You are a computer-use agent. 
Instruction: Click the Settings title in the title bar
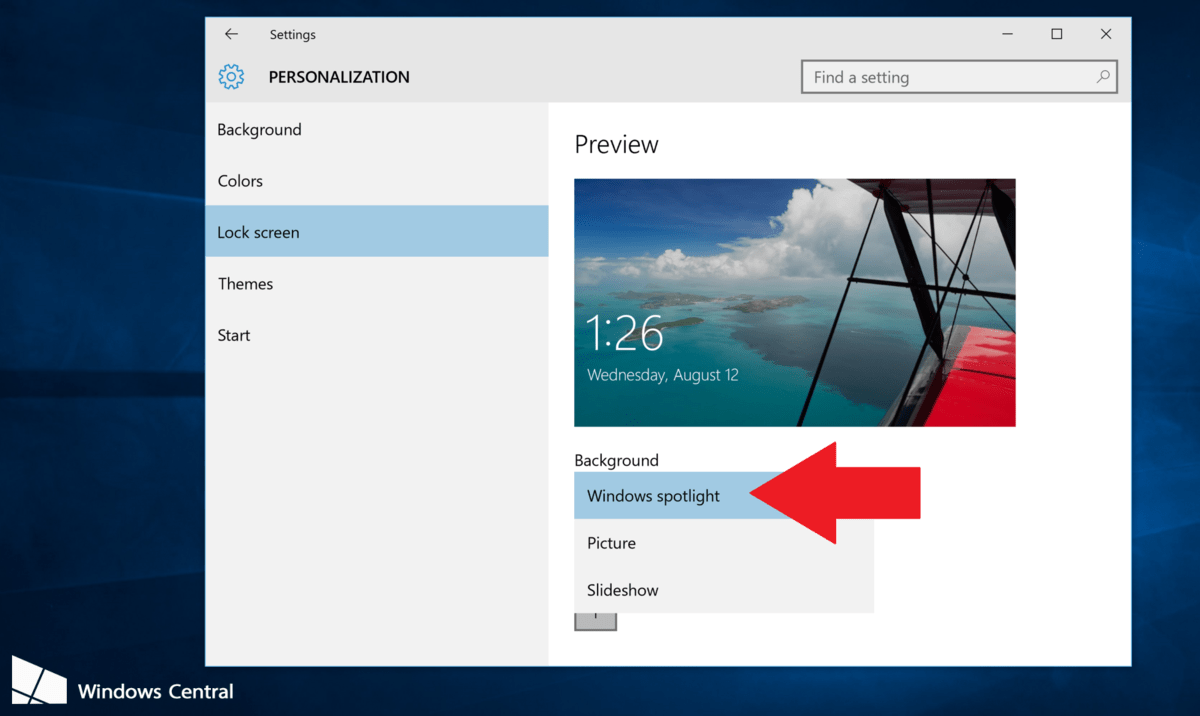(x=292, y=34)
